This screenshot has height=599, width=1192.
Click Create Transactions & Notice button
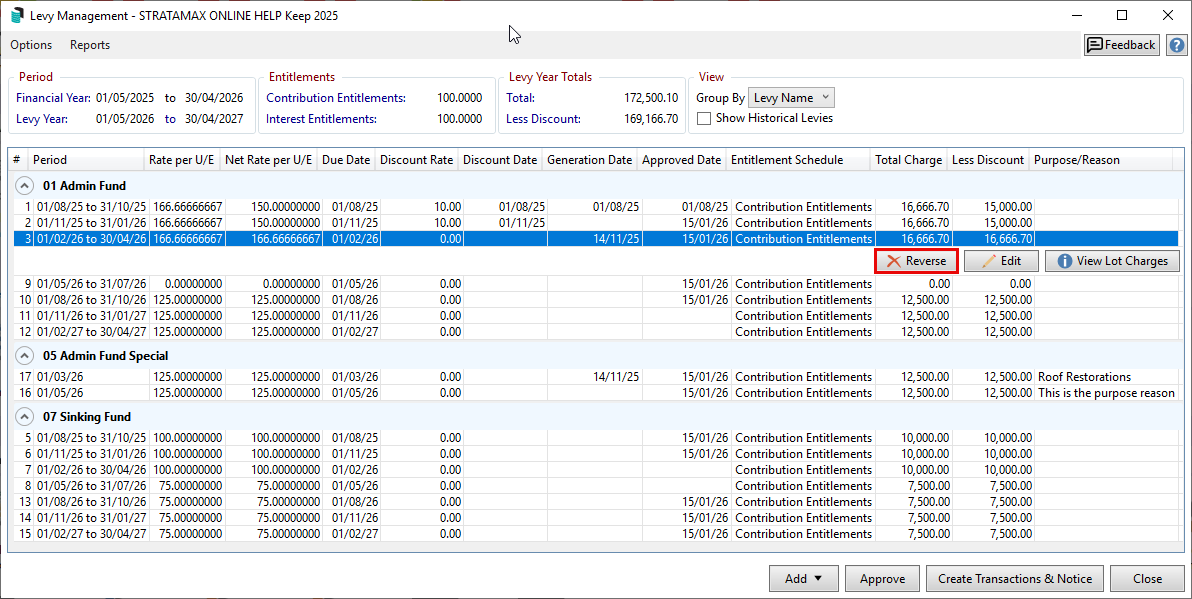(x=1015, y=578)
